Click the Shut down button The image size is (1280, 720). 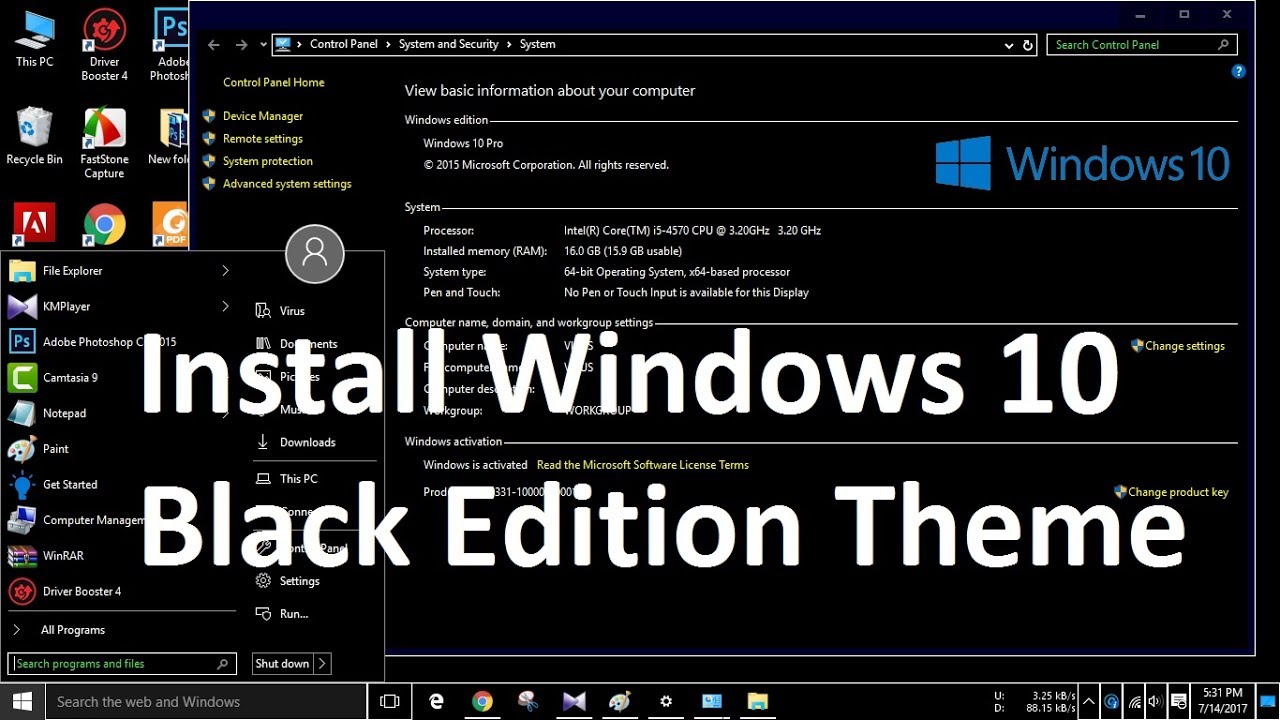[x=282, y=664]
